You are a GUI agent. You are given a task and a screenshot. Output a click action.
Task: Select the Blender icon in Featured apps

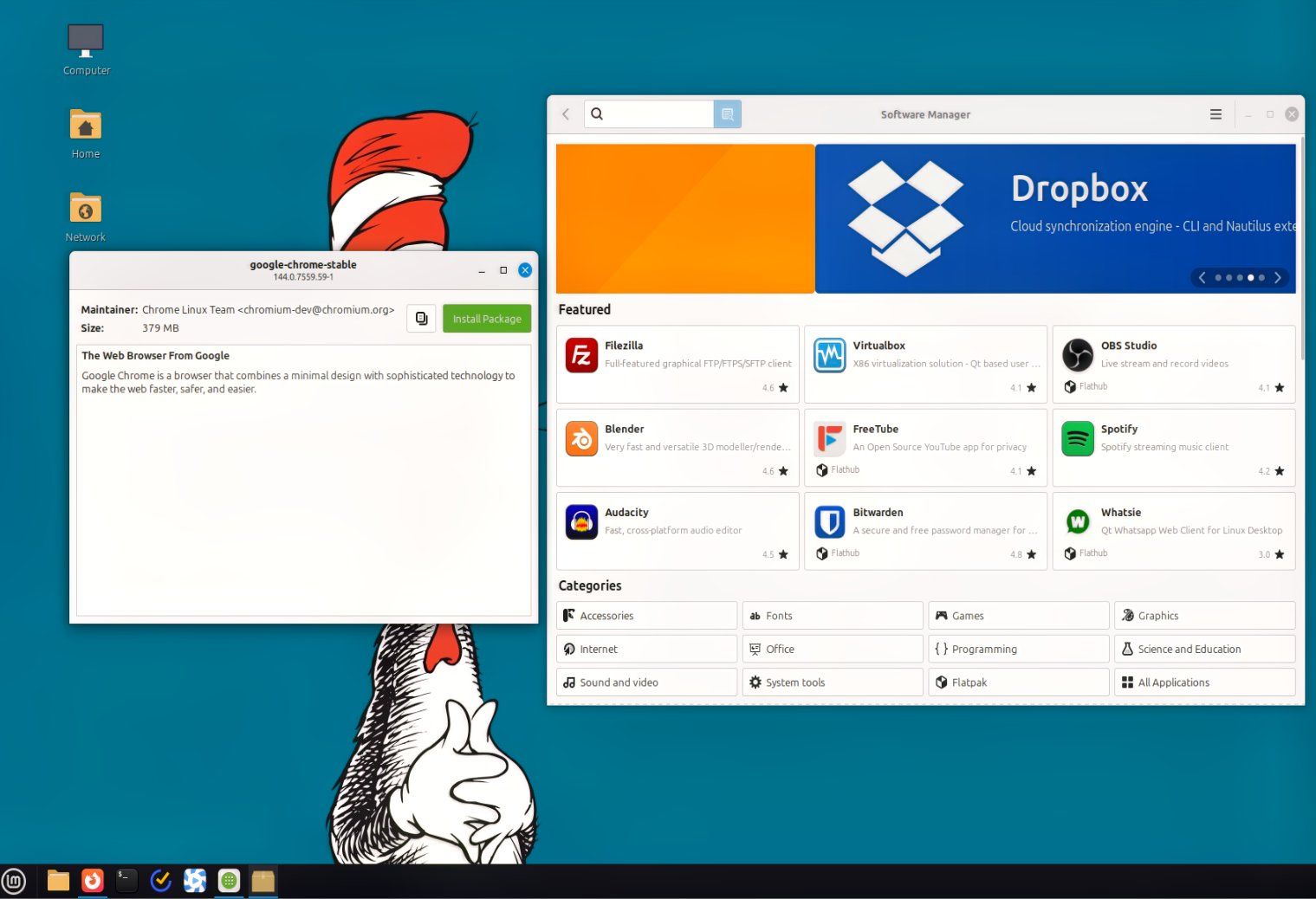[581, 439]
